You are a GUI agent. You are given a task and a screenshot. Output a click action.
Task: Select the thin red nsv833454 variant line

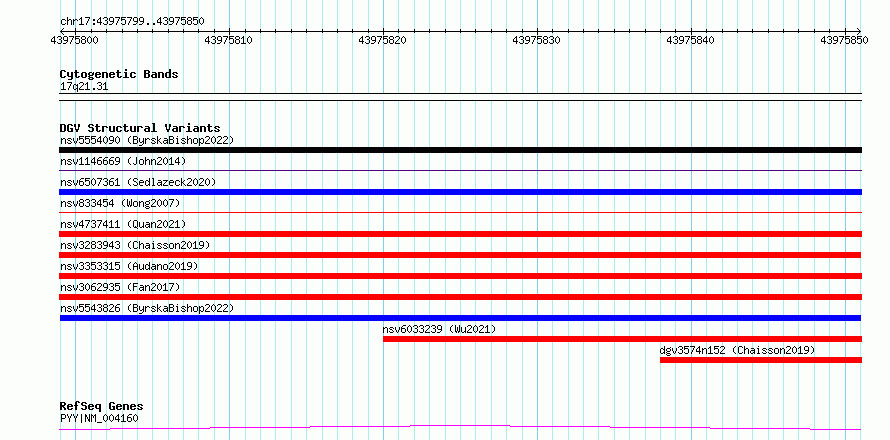[x=460, y=212]
